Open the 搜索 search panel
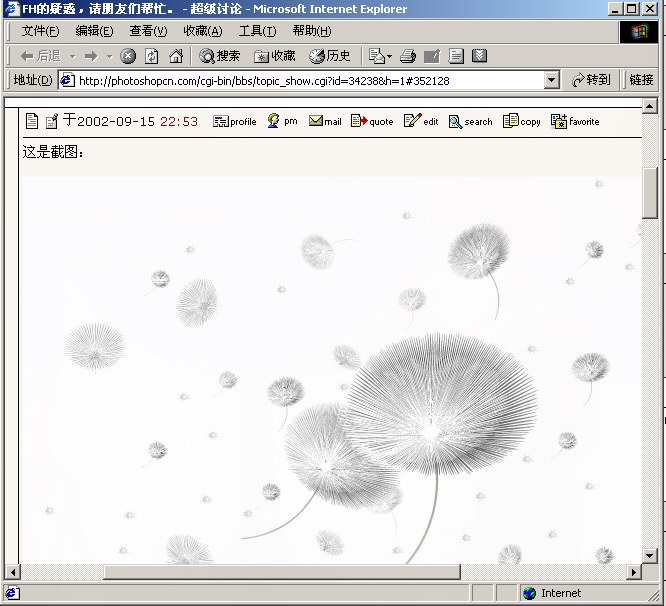 point(220,56)
